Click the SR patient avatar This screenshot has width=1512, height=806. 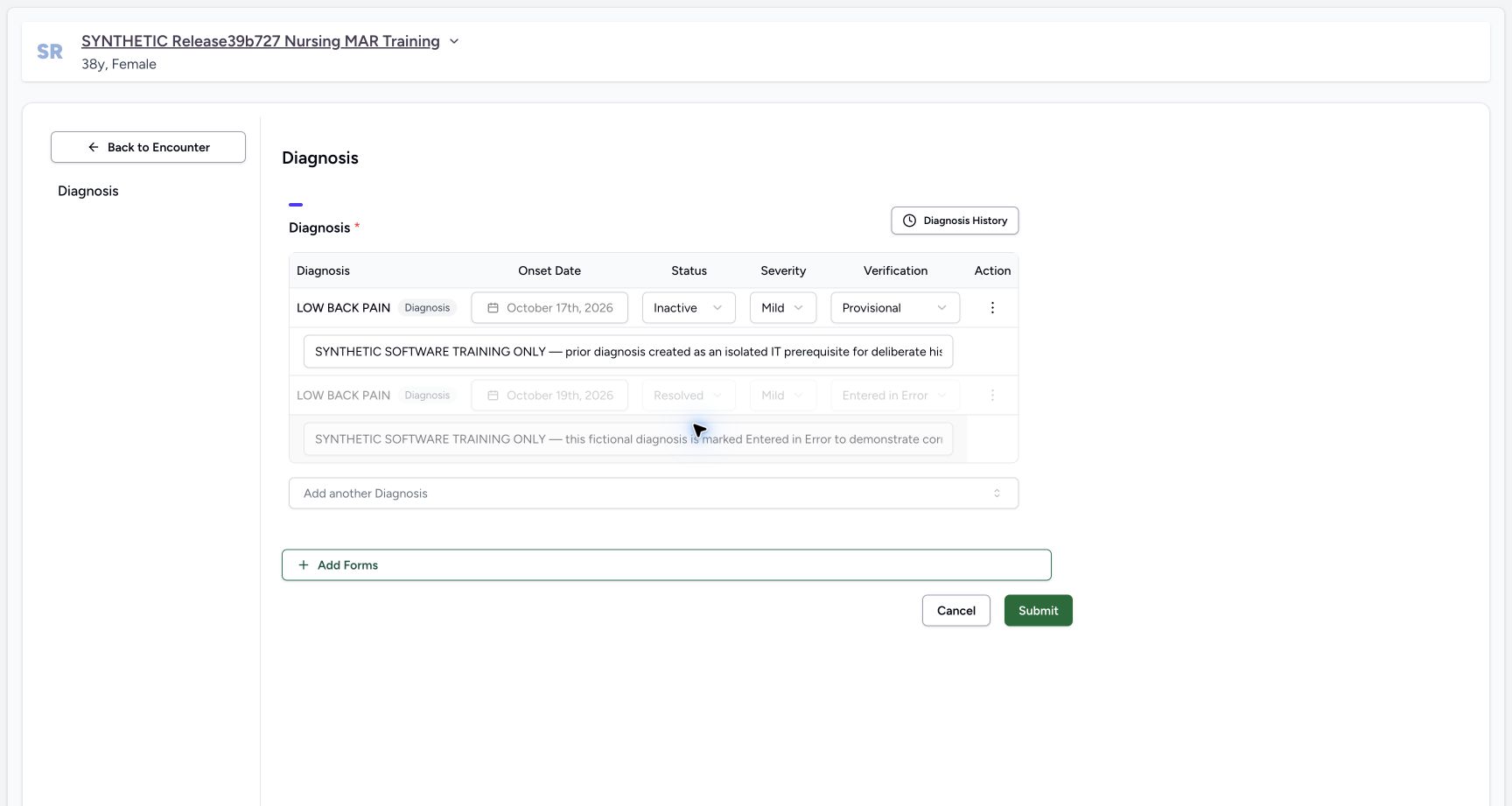click(50, 52)
